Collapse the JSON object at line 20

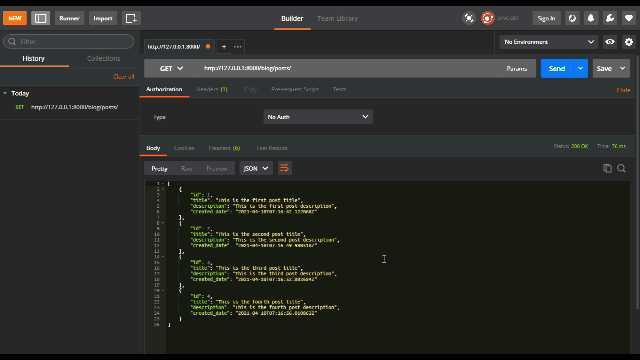pos(162,291)
